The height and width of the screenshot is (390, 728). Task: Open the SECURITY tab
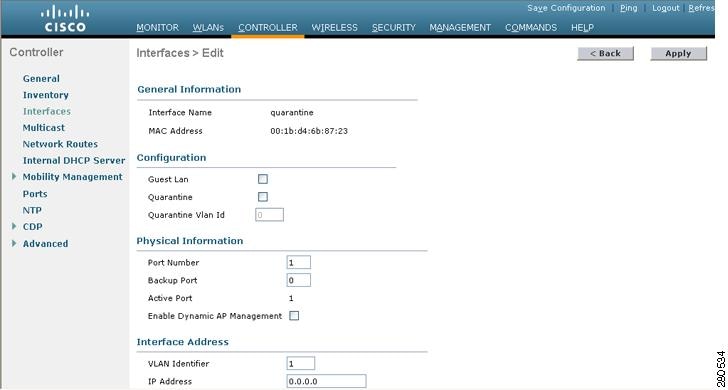[394, 27]
